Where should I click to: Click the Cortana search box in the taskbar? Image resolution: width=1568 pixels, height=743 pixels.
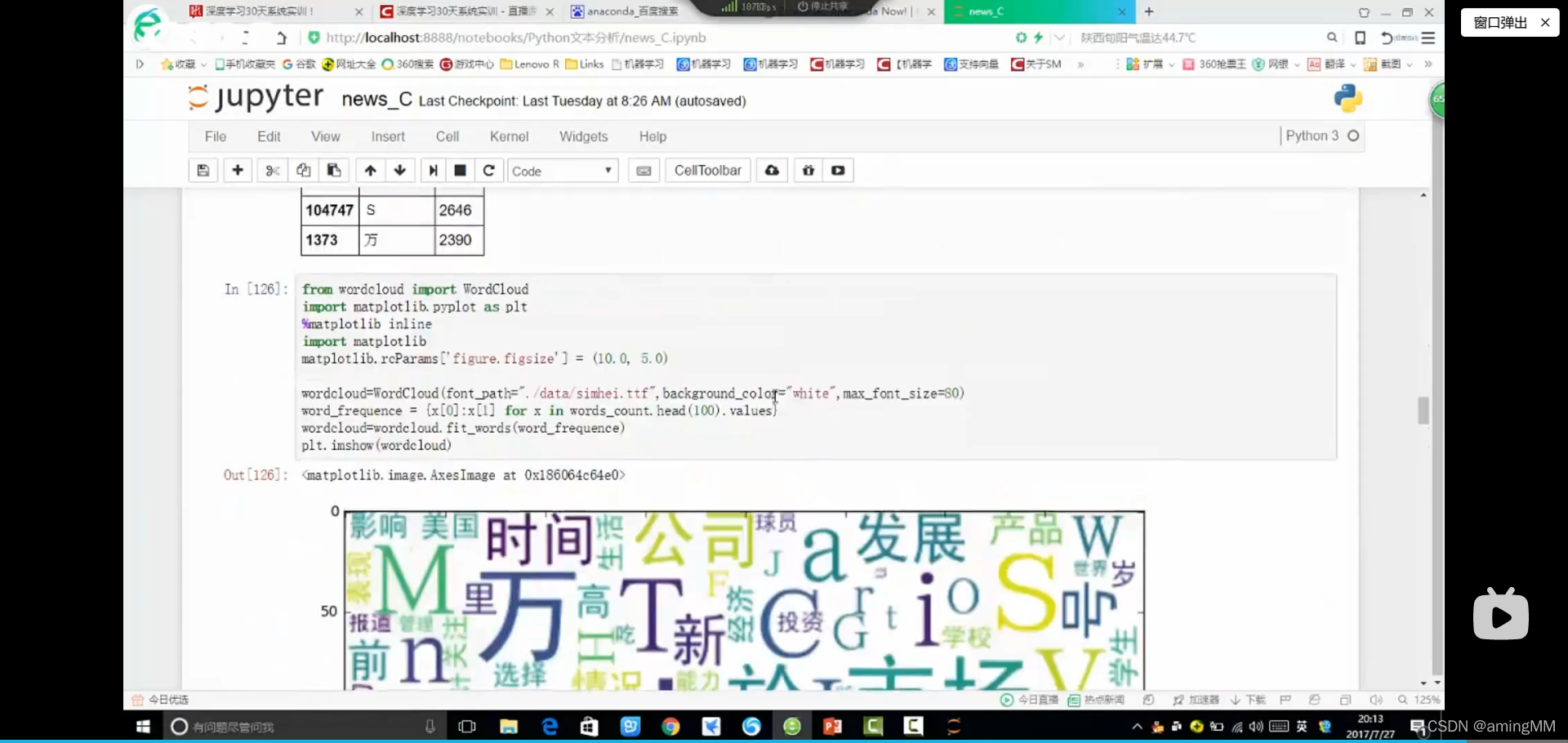point(306,727)
